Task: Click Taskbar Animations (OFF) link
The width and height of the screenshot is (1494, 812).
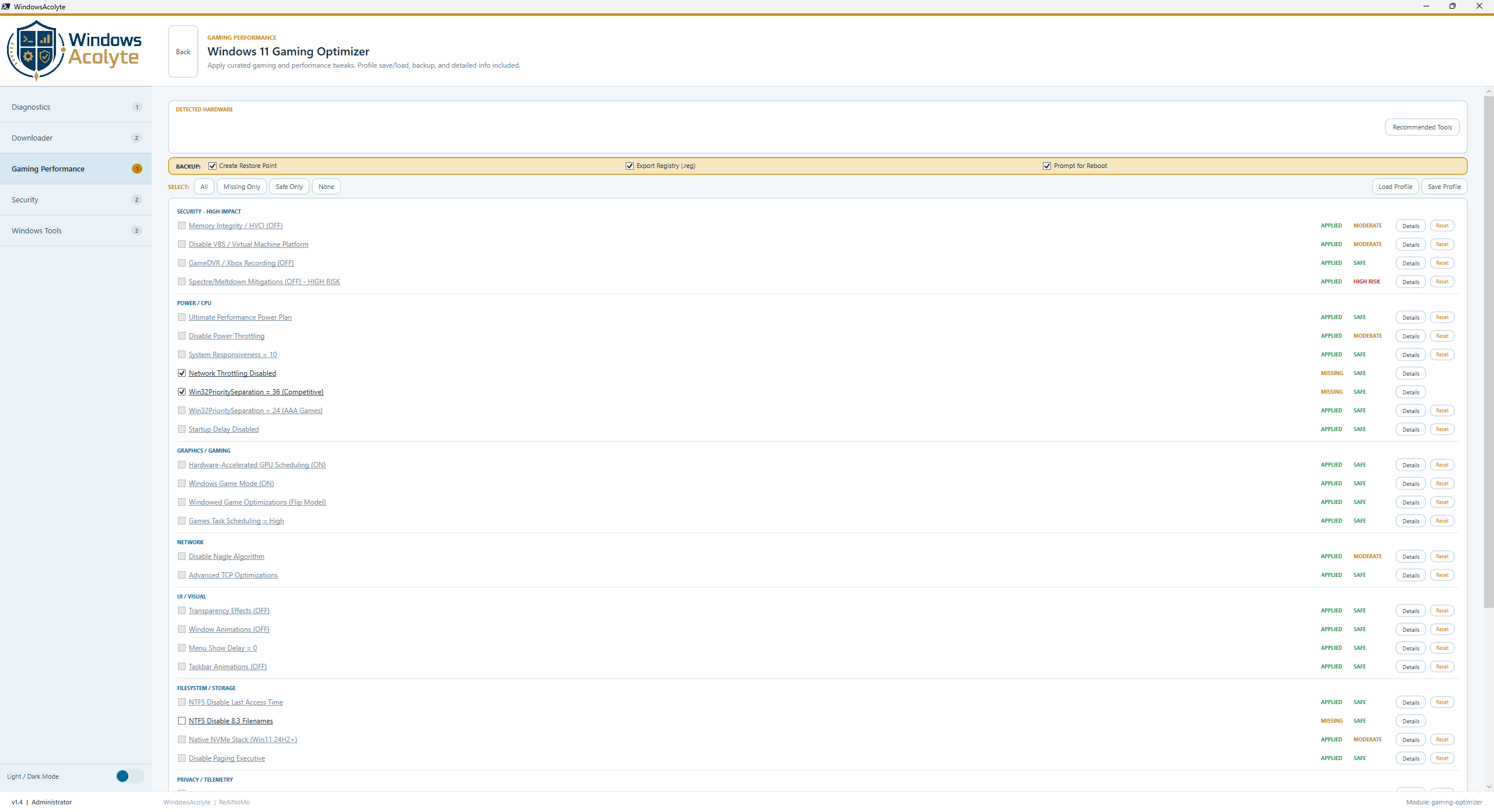Action: (x=228, y=667)
